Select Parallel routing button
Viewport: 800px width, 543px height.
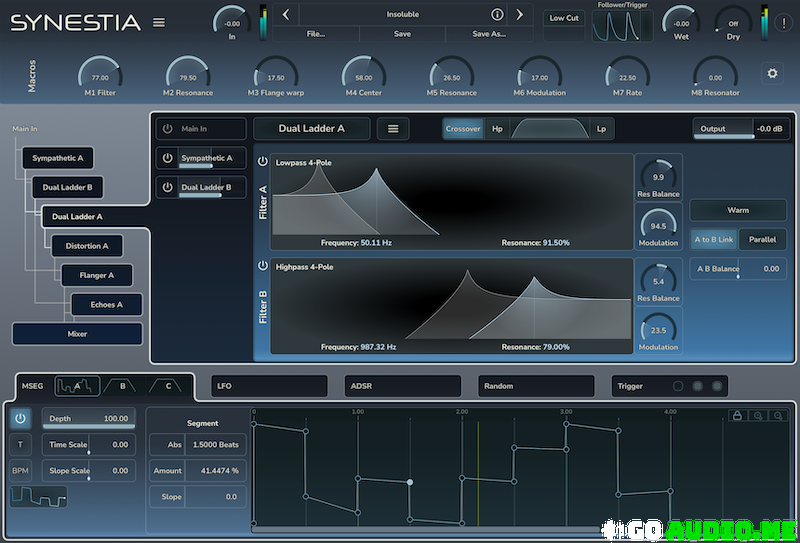pyautogui.click(x=762, y=239)
